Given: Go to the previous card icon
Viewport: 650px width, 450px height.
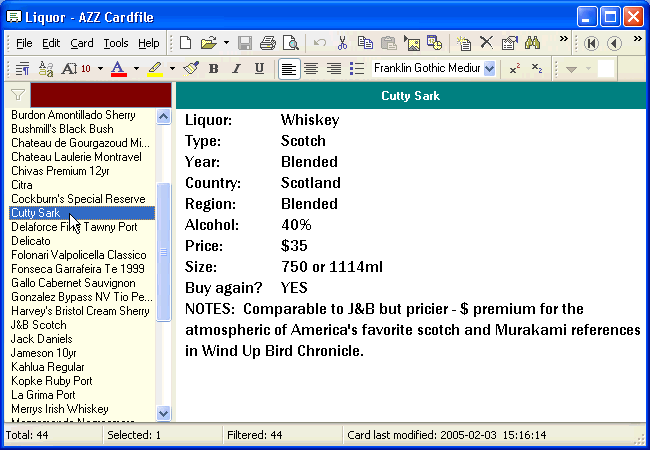Looking at the screenshot, I should point(614,43).
